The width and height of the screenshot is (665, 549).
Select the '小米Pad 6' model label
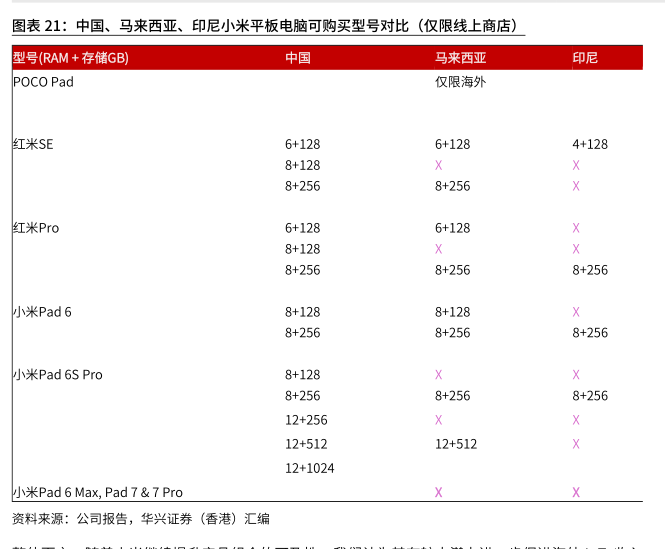[x=42, y=312]
